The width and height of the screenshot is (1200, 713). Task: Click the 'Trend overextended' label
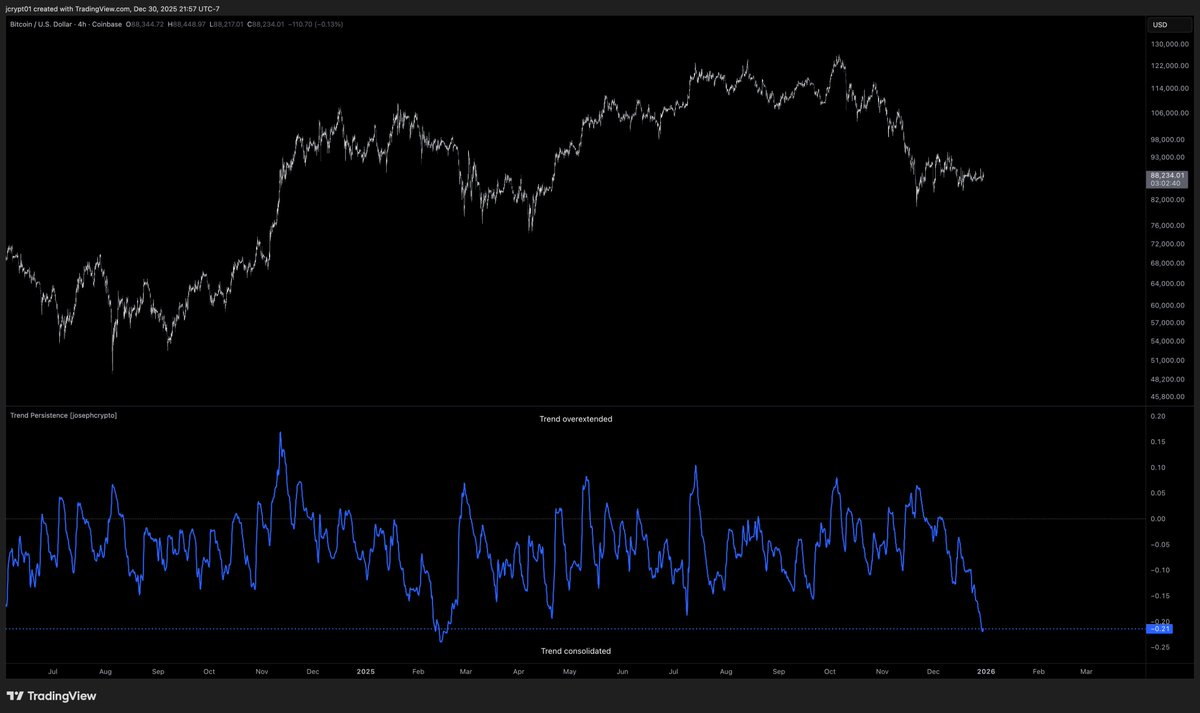[x=576, y=419]
